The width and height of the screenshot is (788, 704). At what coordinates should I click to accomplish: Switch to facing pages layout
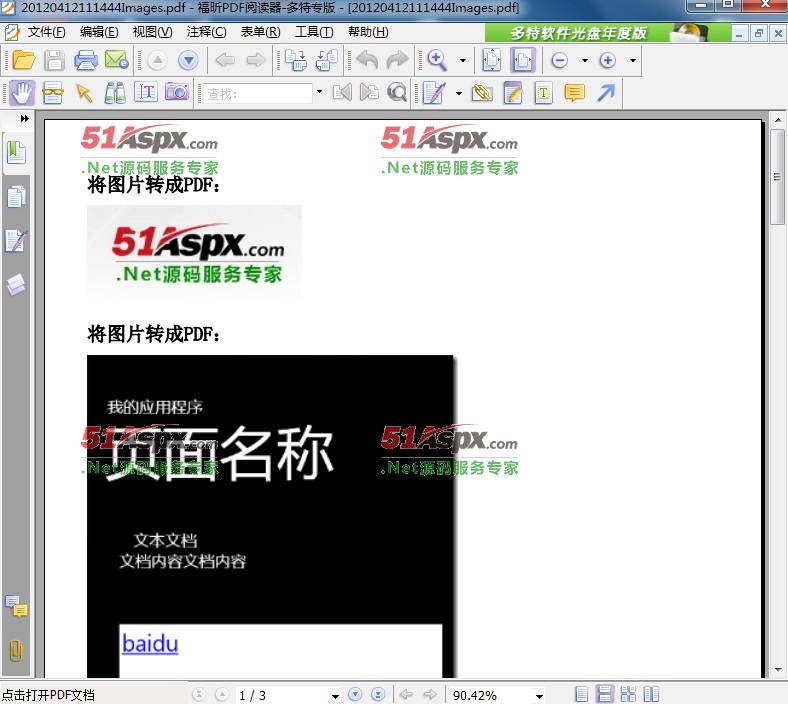(x=651, y=694)
